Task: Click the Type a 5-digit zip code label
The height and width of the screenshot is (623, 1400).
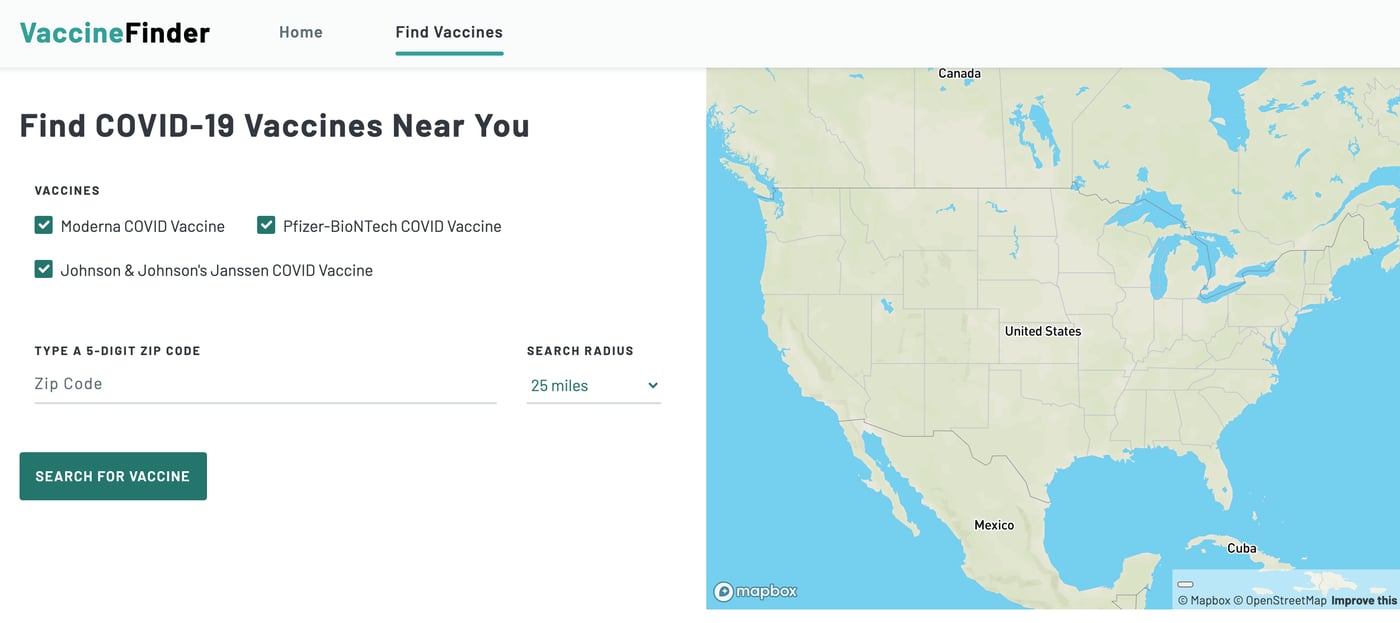Action: [x=118, y=351]
